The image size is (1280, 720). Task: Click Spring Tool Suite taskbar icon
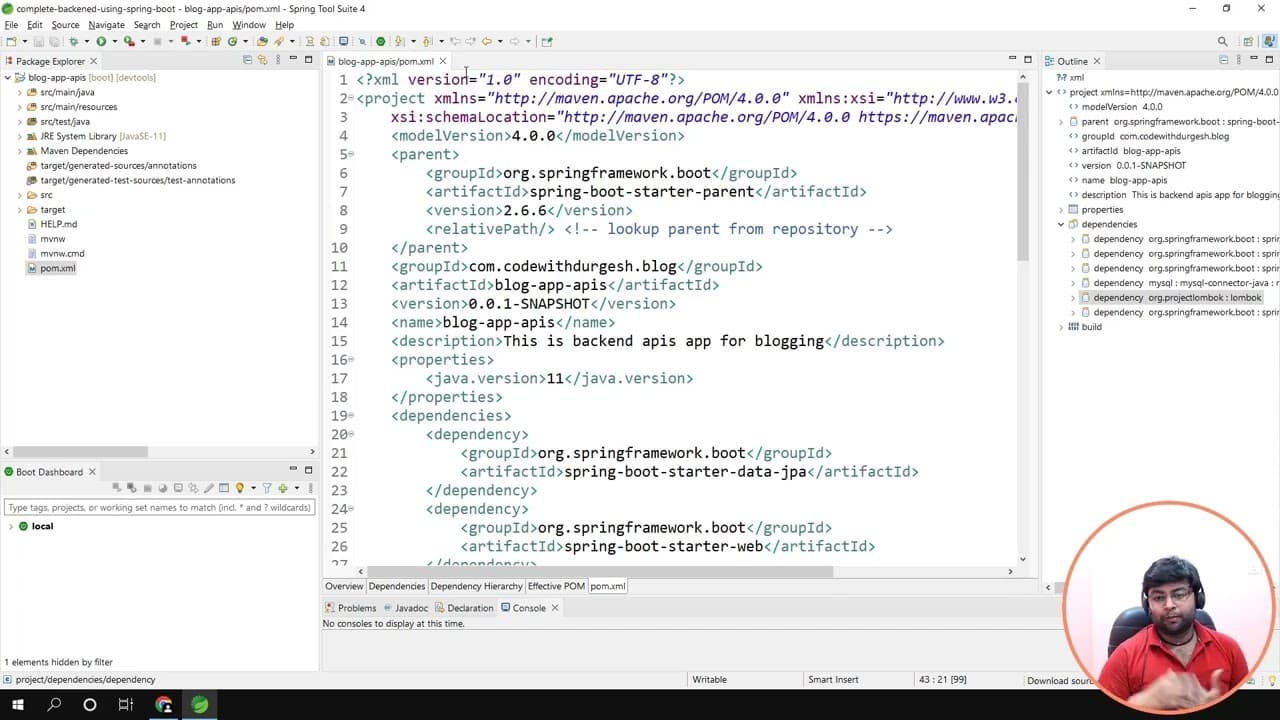coord(200,704)
